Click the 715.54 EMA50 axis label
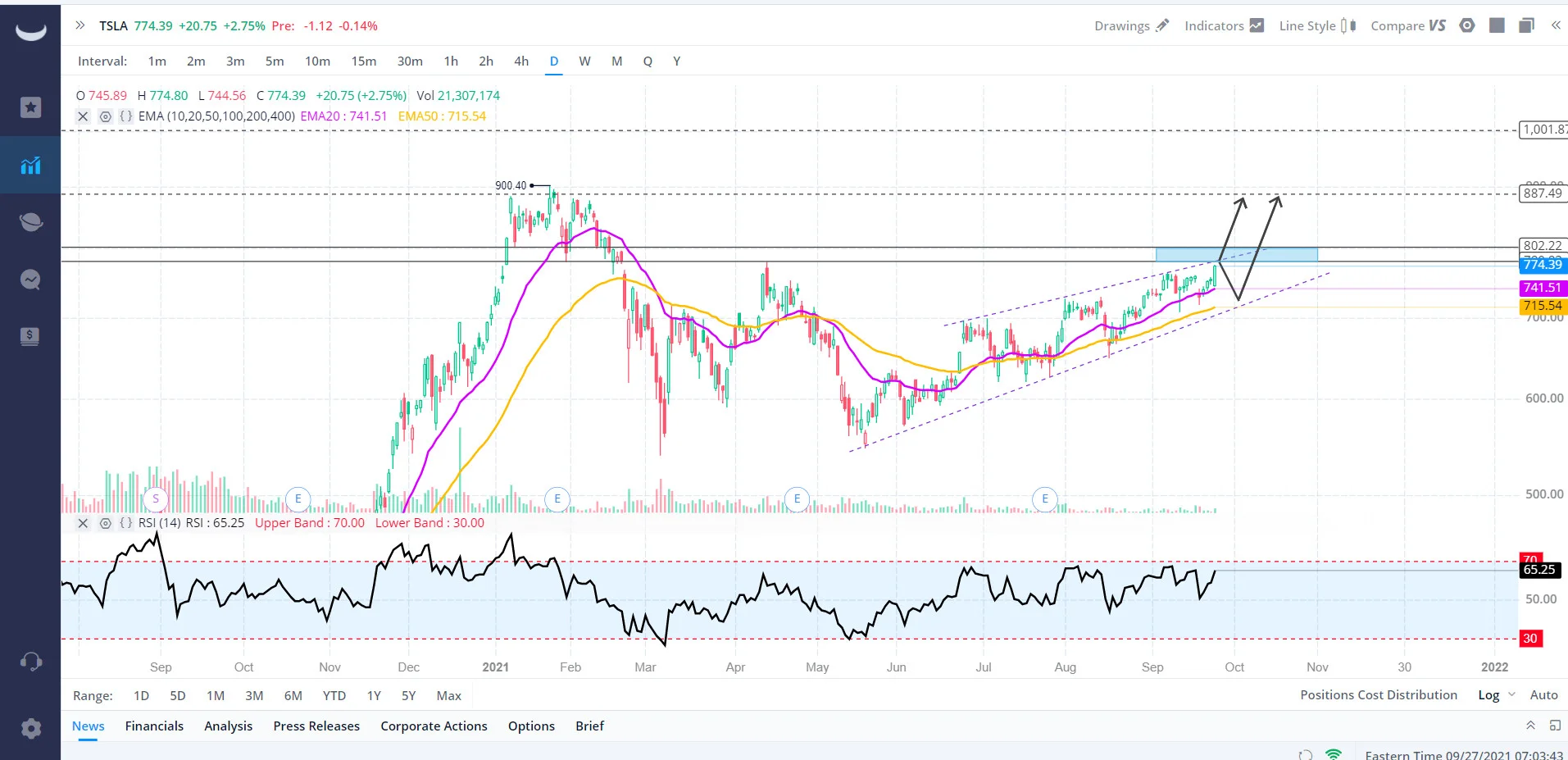The image size is (1568, 760). pos(1543,306)
